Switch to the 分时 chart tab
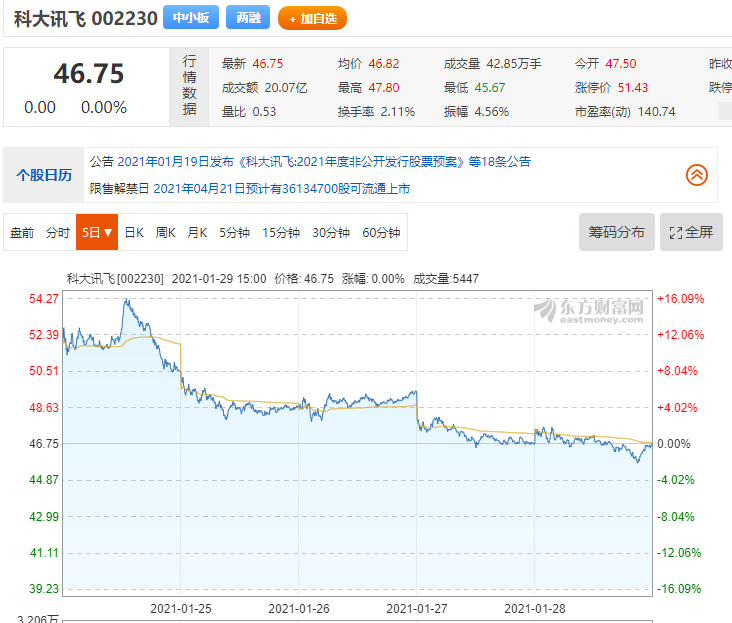 point(57,232)
